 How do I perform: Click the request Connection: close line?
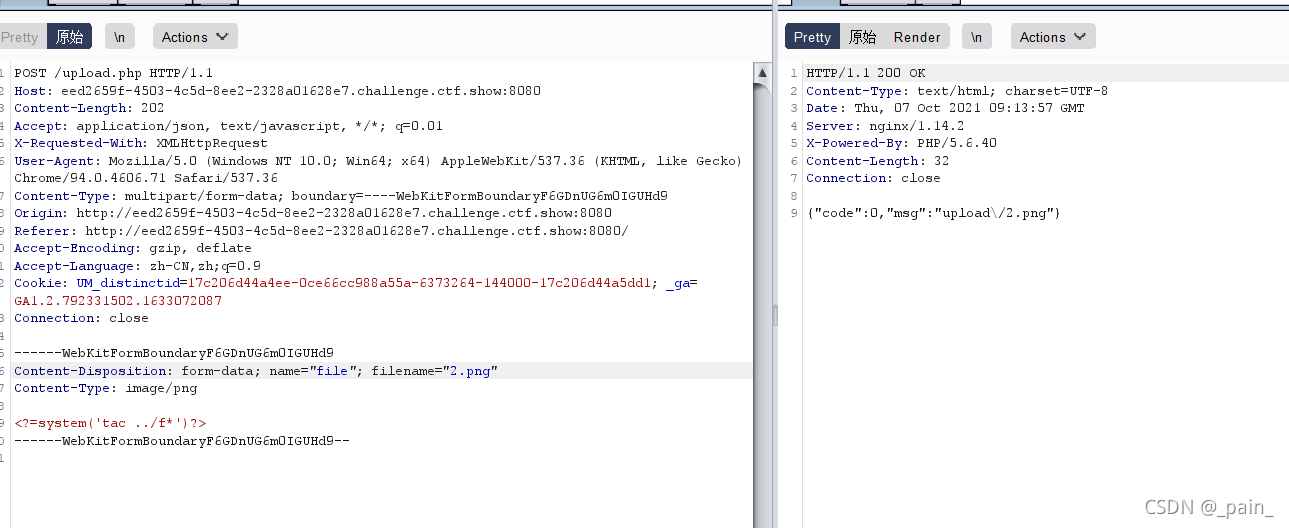(81, 318)
